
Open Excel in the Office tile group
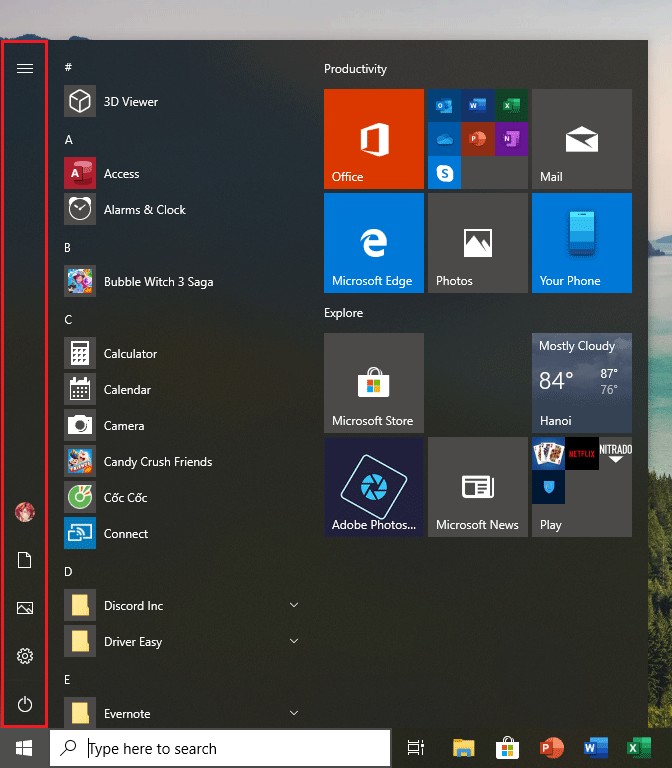[x=511, y=105]
